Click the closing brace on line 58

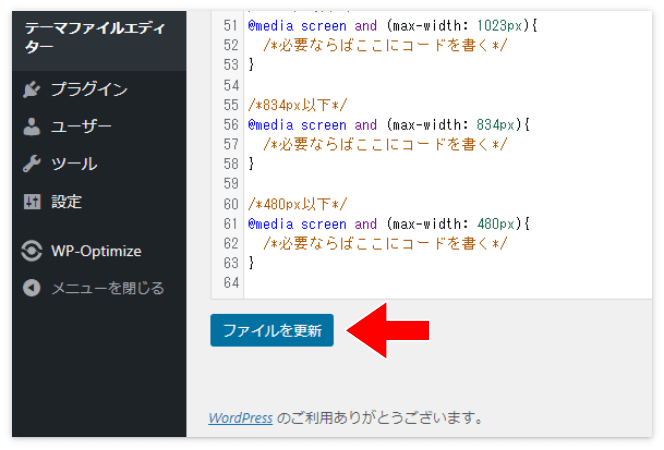tap(251, 164)
